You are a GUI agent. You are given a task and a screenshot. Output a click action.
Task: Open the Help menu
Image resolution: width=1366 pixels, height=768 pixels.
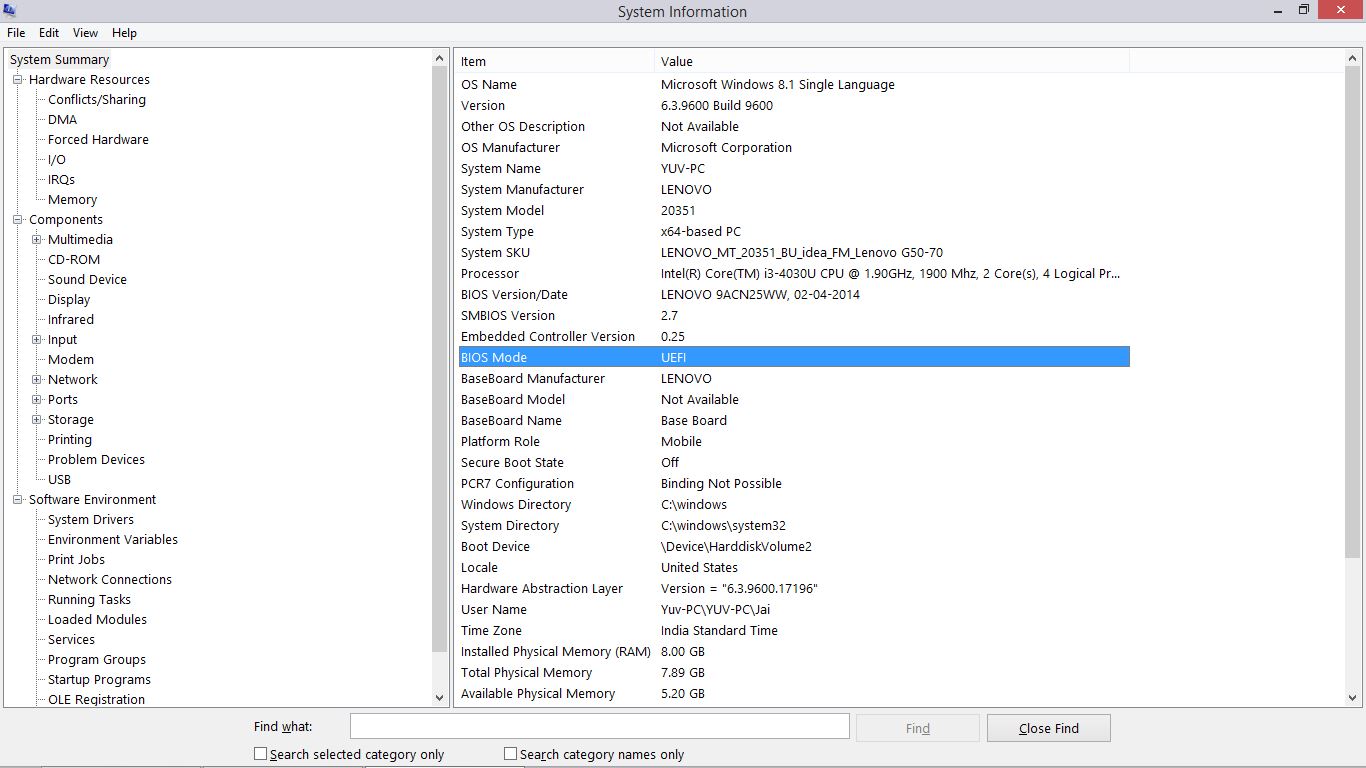124,33
